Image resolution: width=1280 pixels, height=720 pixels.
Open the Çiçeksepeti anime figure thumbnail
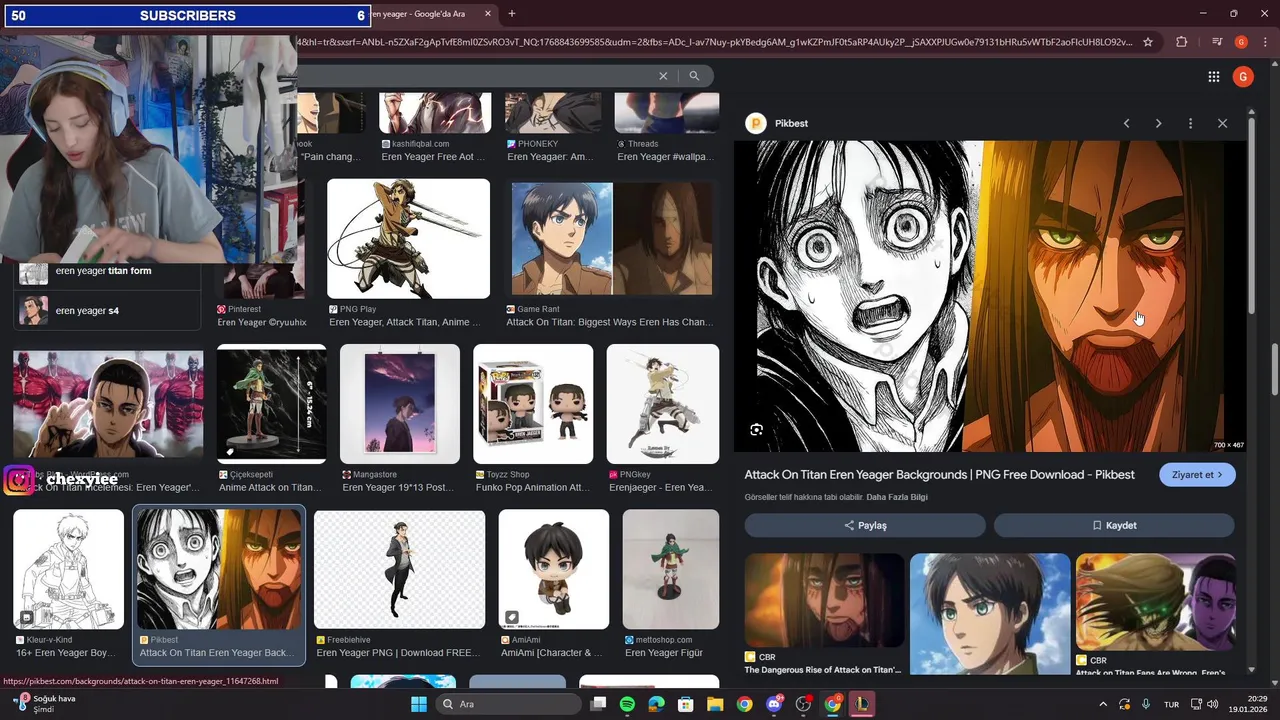coord(272,404)
